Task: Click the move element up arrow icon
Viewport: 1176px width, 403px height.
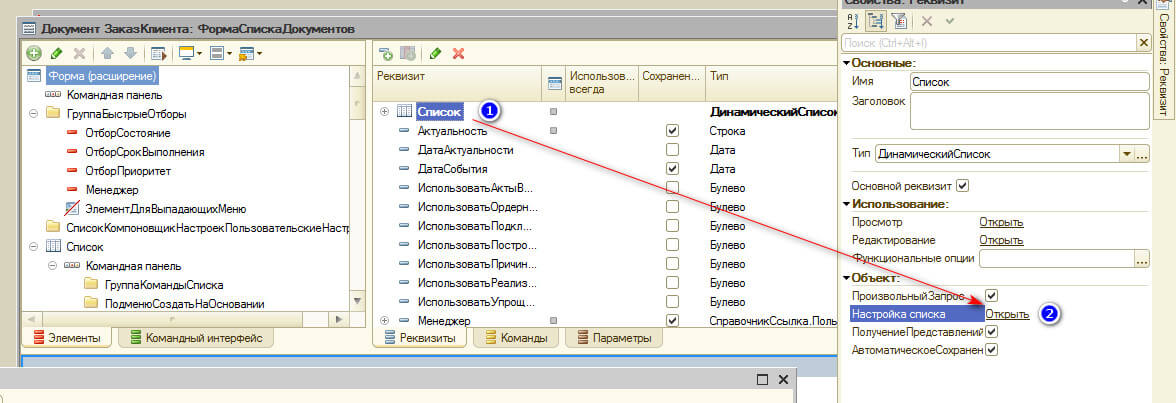Action: [x=107, y=53]
